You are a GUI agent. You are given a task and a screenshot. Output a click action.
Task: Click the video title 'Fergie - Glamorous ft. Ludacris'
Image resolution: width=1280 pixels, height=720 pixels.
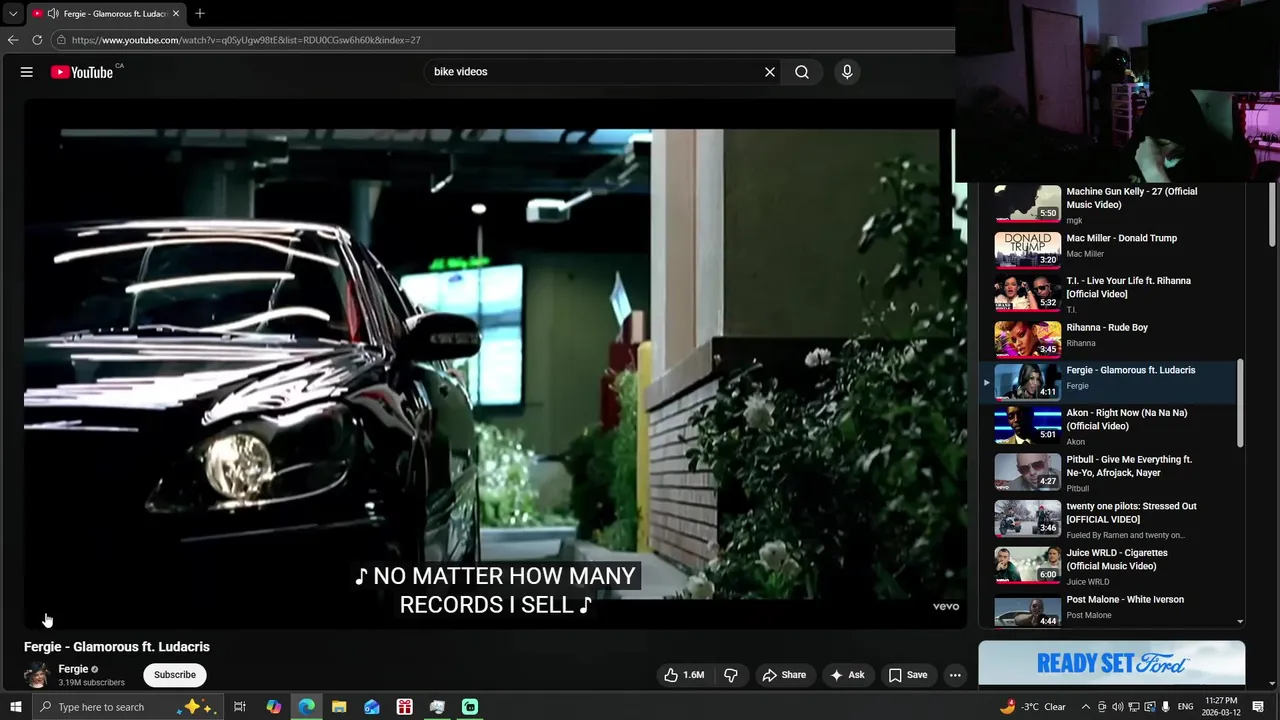point(117,647)
